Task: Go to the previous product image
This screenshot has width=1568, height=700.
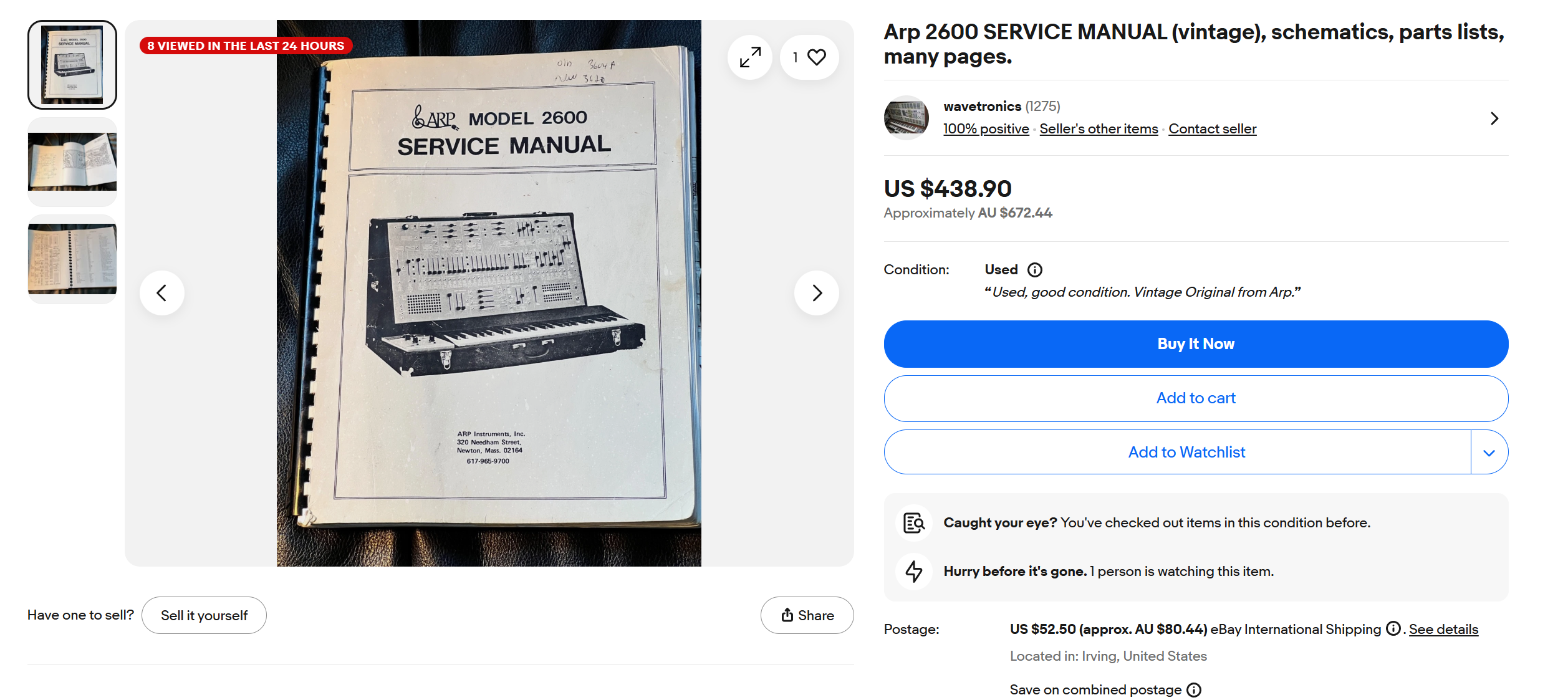Action: pyautogui.click(x=162, y=293)
